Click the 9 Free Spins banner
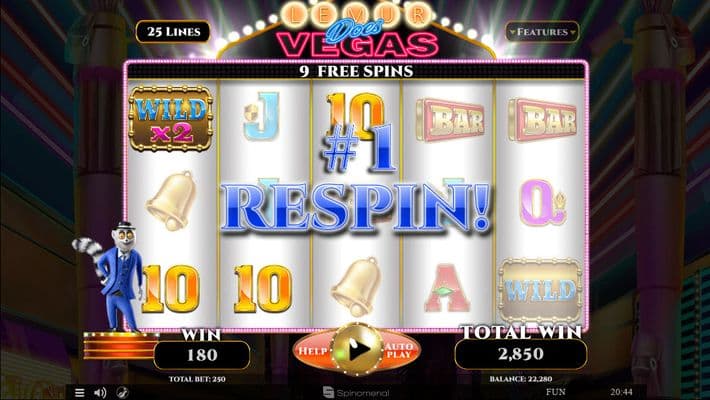The height and width of the screenshot is (400, 710). pos(356,71)
